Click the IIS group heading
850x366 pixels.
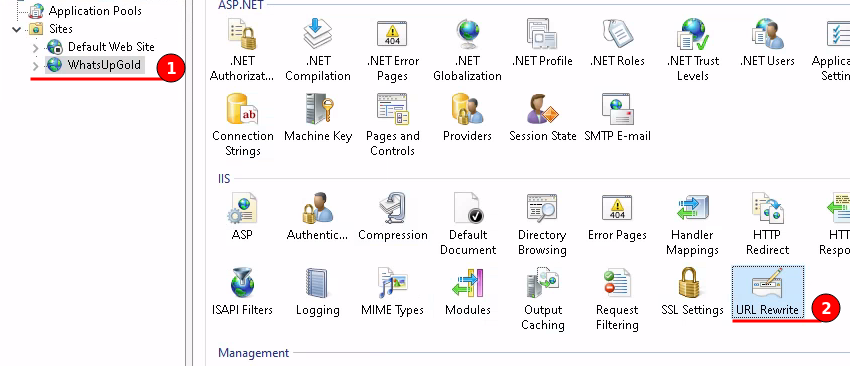click(x=224, y=179)
